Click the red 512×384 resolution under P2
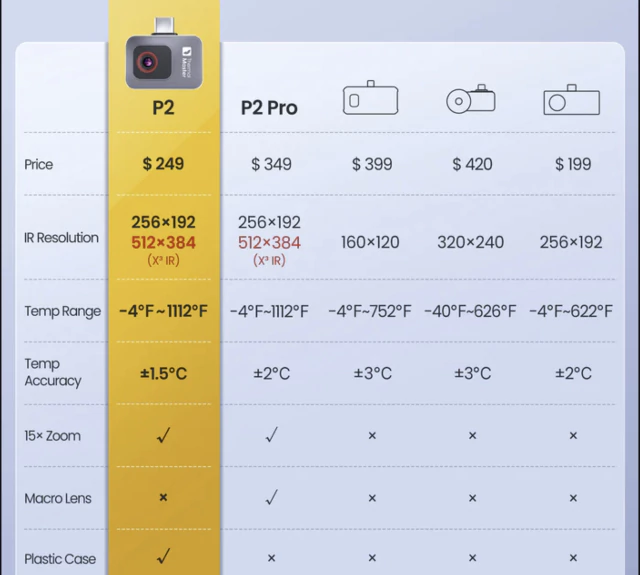This screenshot has height=575, width=640. 163,243
